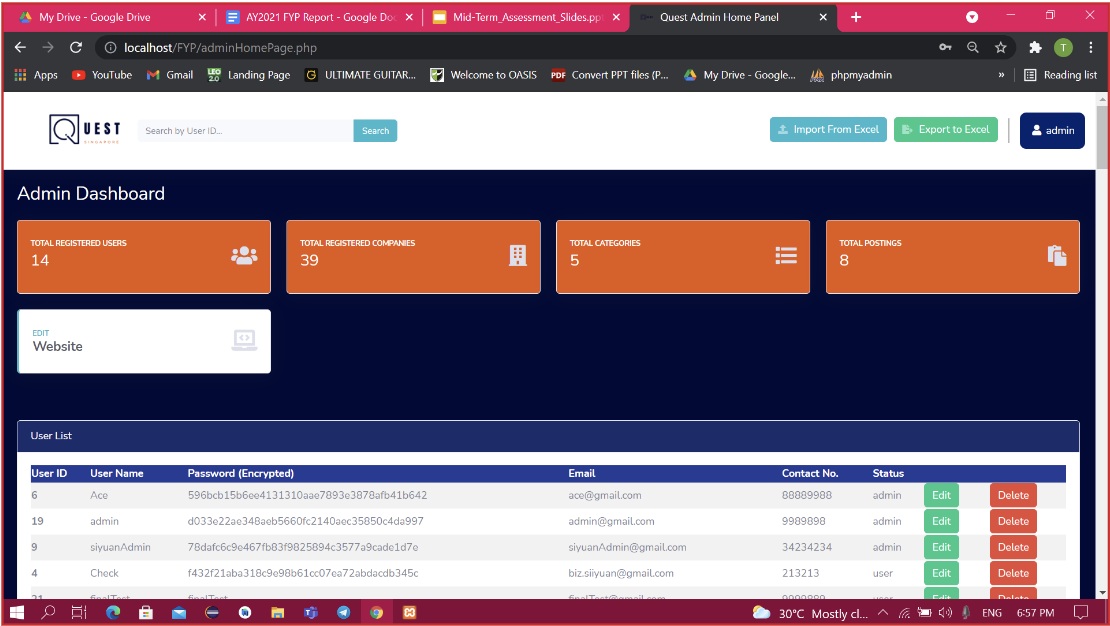Click the Edit Website laptop icon
This screenshot has width=1110, height=626.
click(x=244, y=340)
